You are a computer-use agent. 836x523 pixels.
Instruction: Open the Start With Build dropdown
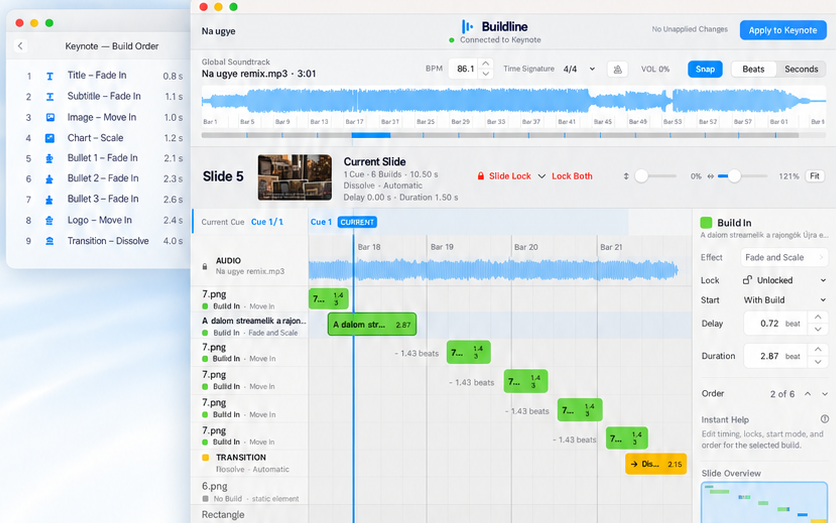point(784,300)
